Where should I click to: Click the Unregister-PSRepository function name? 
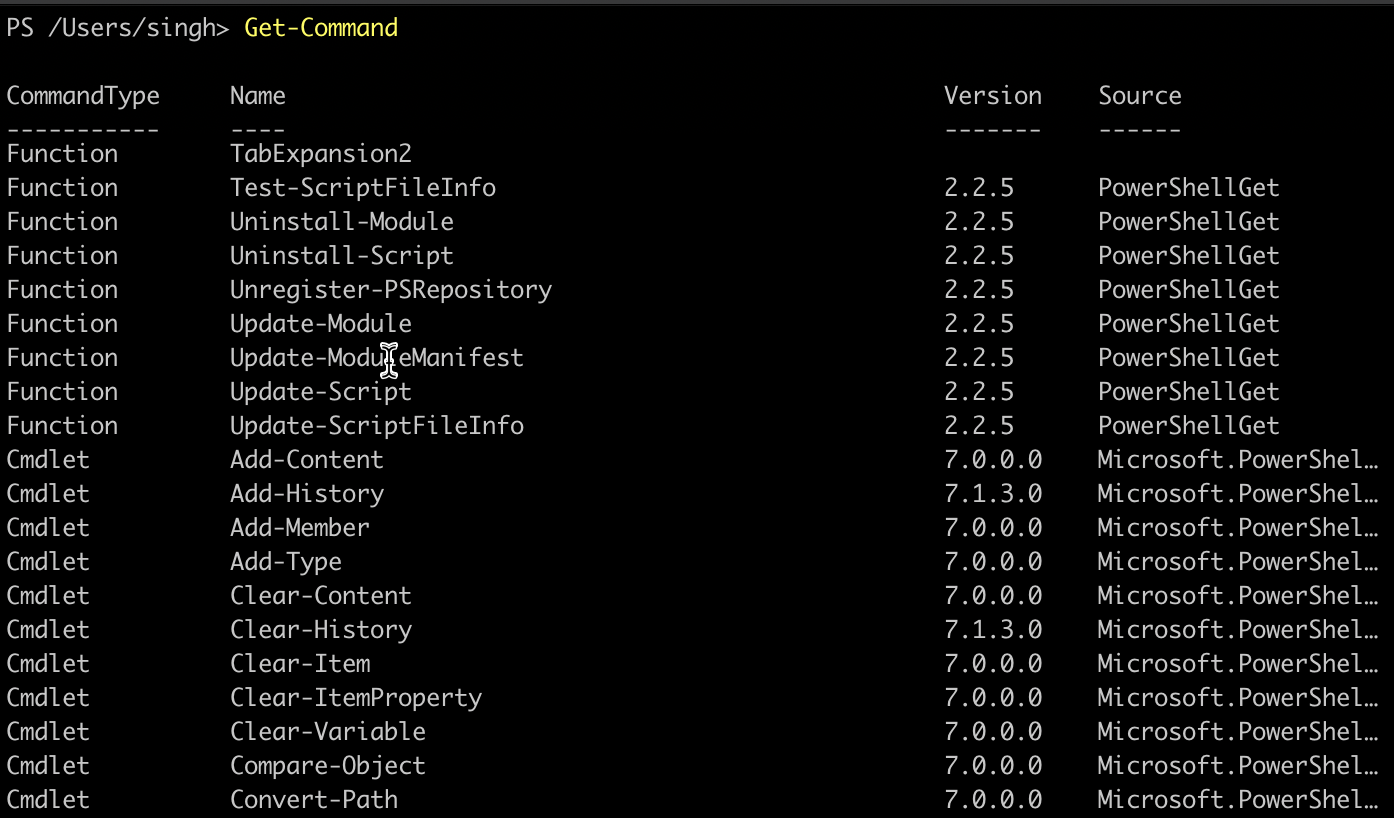[390, 290]
